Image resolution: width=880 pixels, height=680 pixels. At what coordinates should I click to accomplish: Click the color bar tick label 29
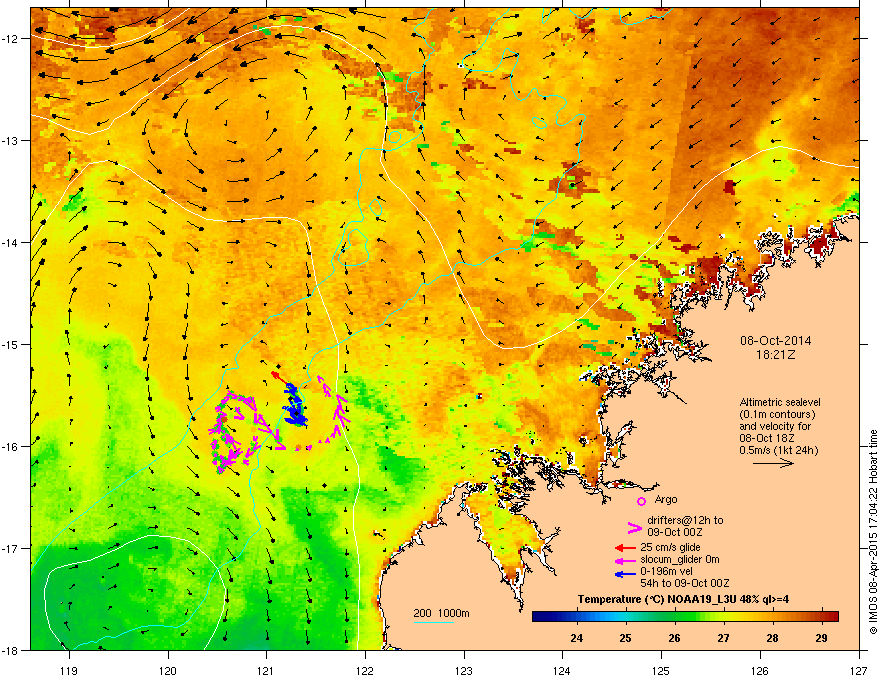click(x=821, y=638)
